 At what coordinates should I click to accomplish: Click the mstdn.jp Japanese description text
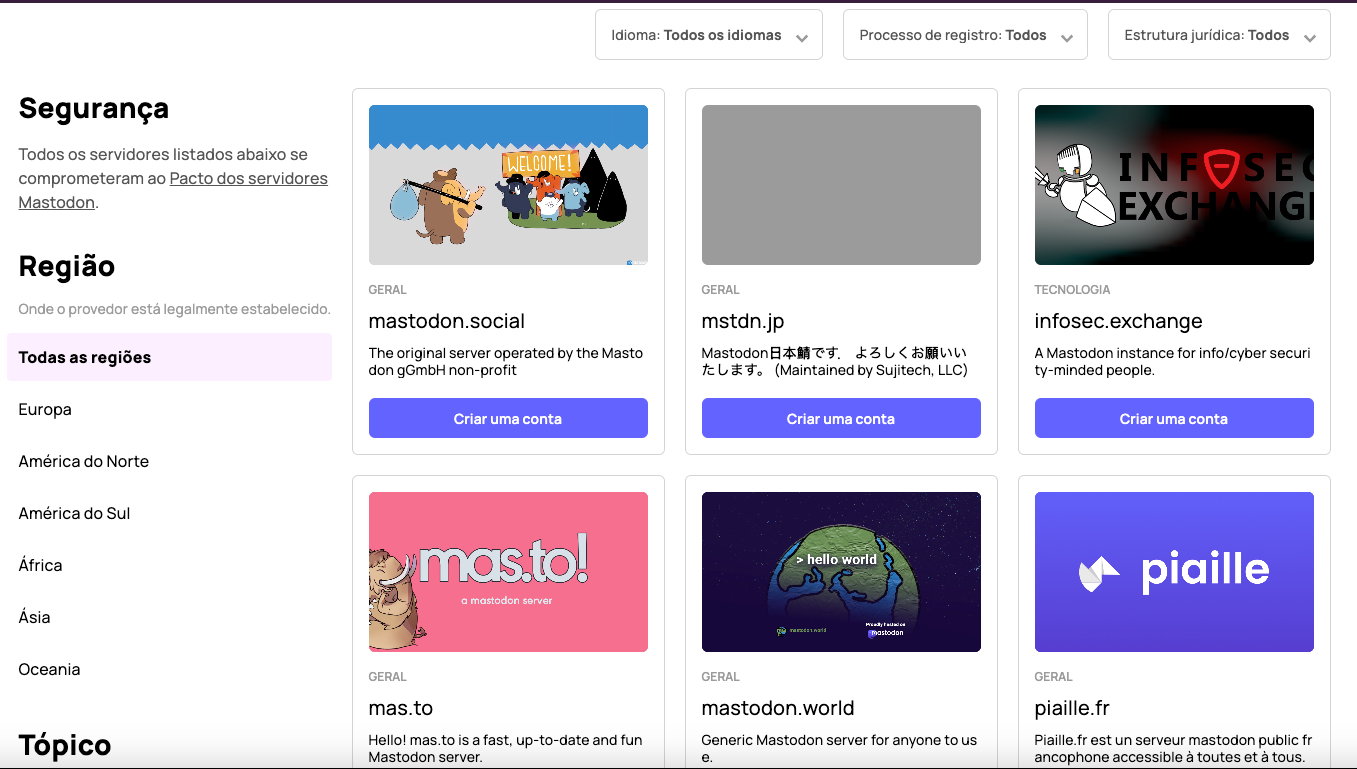click(835, 361)
